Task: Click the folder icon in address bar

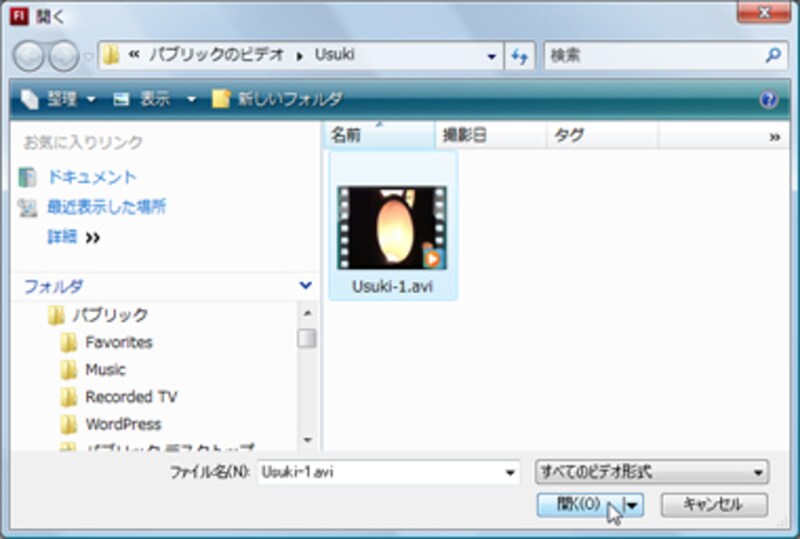Action: tap(111, 55)
